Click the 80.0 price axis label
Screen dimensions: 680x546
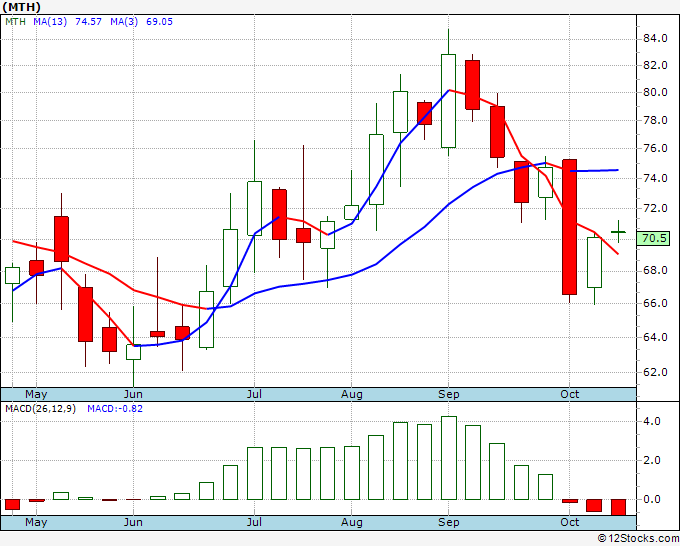point(655,92)
